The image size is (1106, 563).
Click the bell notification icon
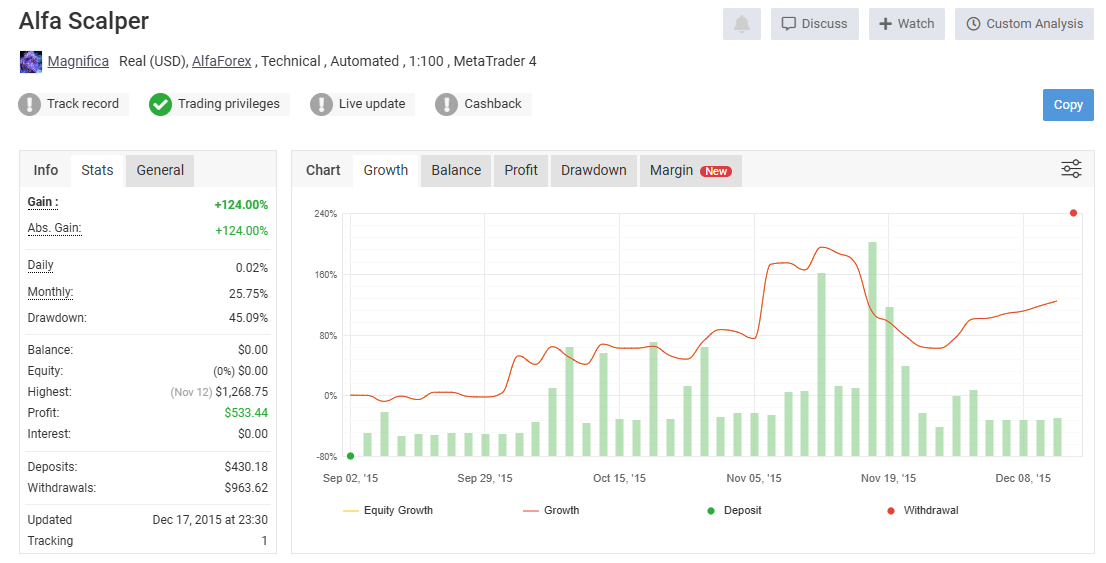[741, 24]
